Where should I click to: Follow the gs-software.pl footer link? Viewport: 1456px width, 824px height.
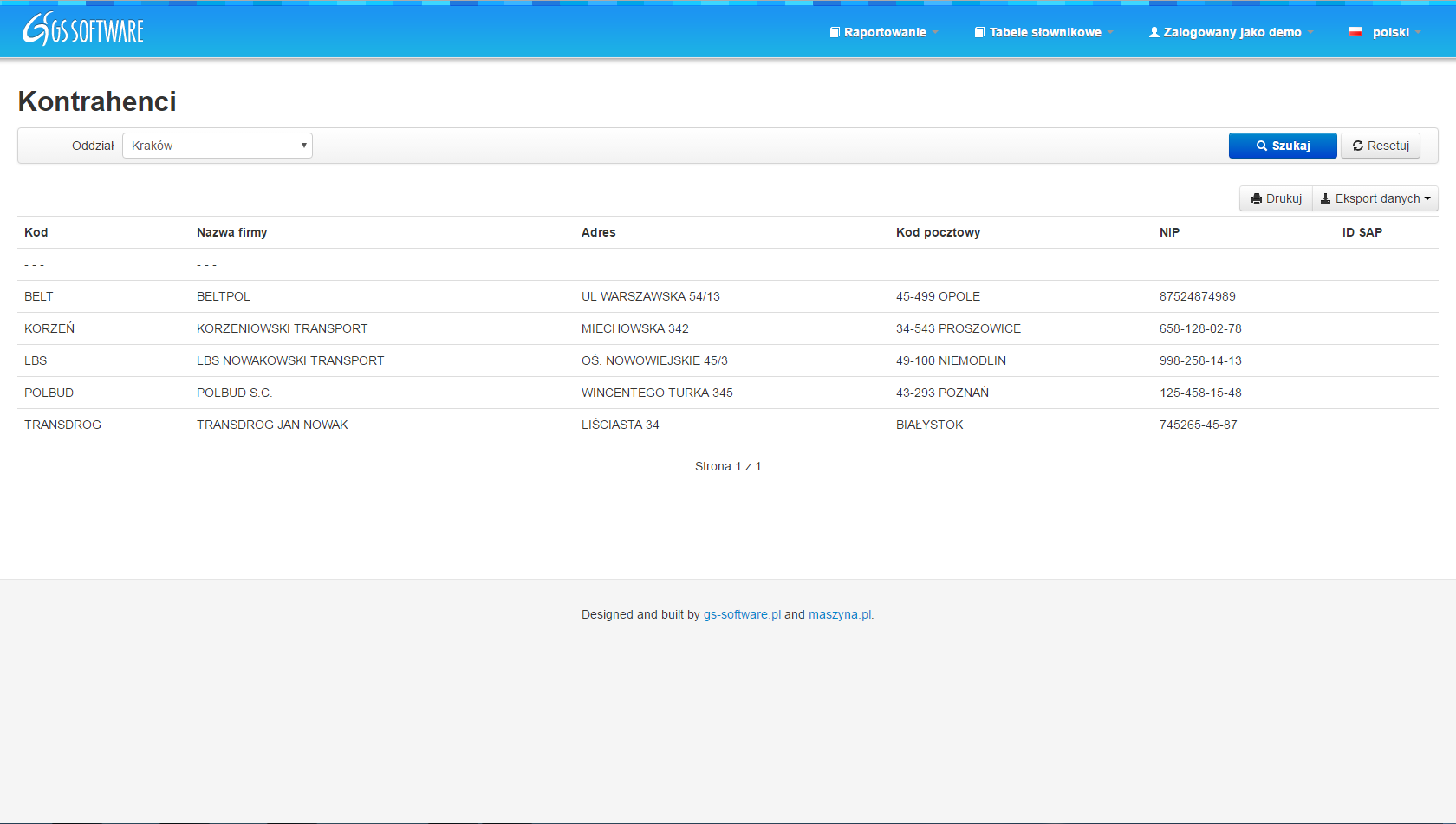742,614
